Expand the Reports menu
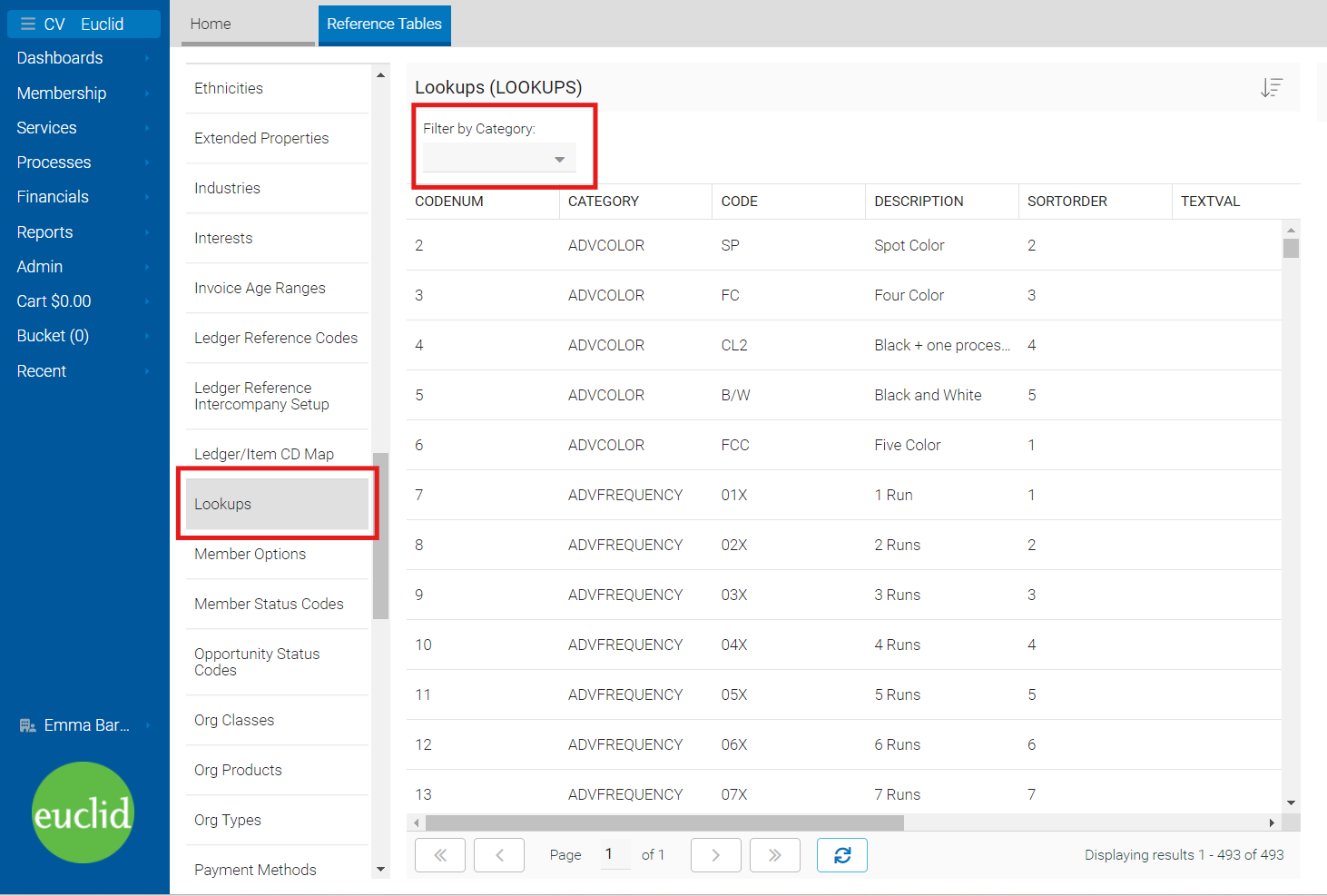The image size is (1327, 896). pyautogui.click(x=84, y=232)
